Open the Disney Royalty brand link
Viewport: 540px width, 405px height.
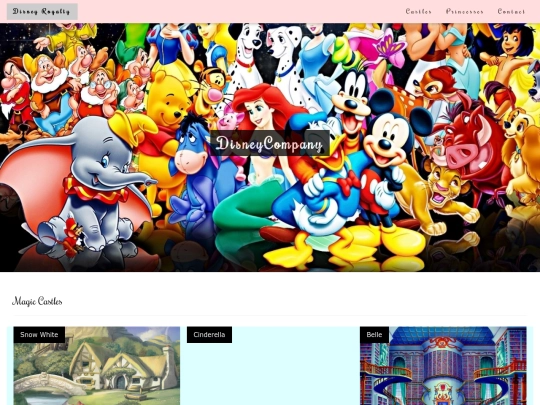(x=42, y=11)
